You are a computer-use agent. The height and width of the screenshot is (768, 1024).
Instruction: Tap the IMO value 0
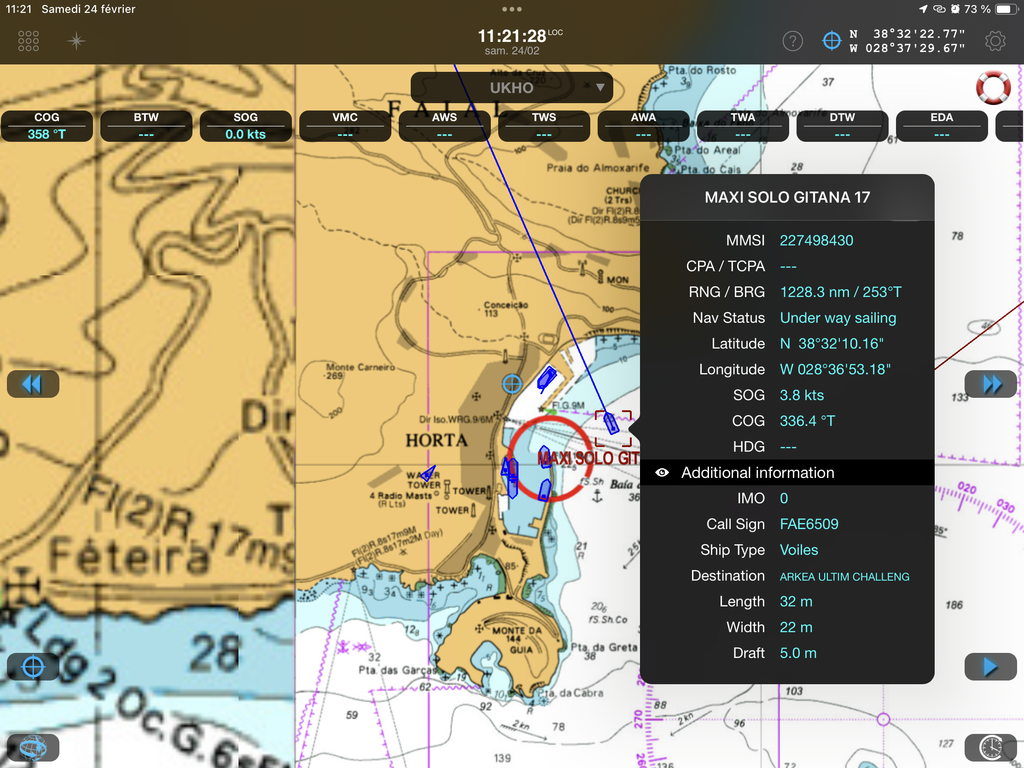coord(784,498)
